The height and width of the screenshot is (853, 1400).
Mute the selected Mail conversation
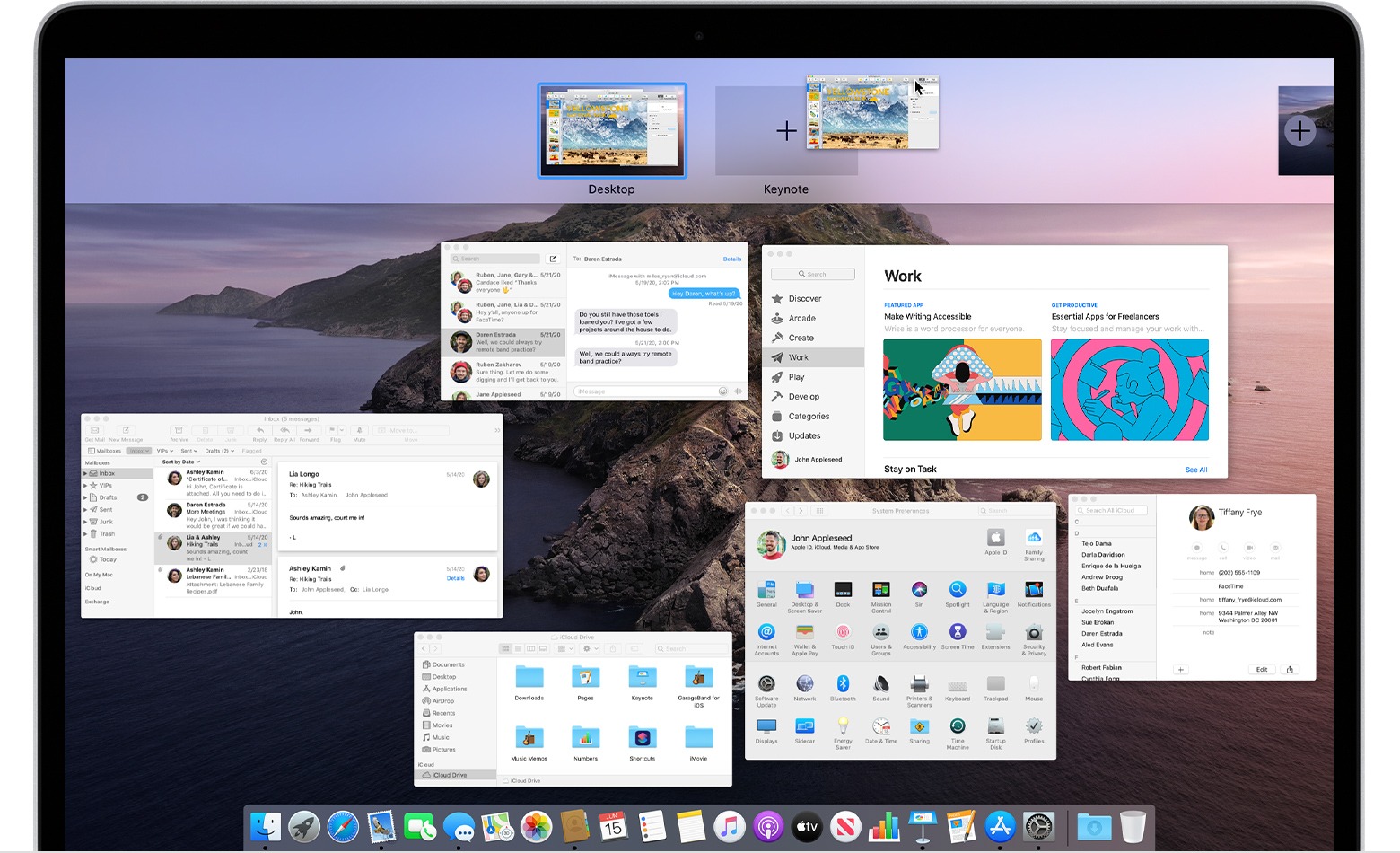point(360,429)
